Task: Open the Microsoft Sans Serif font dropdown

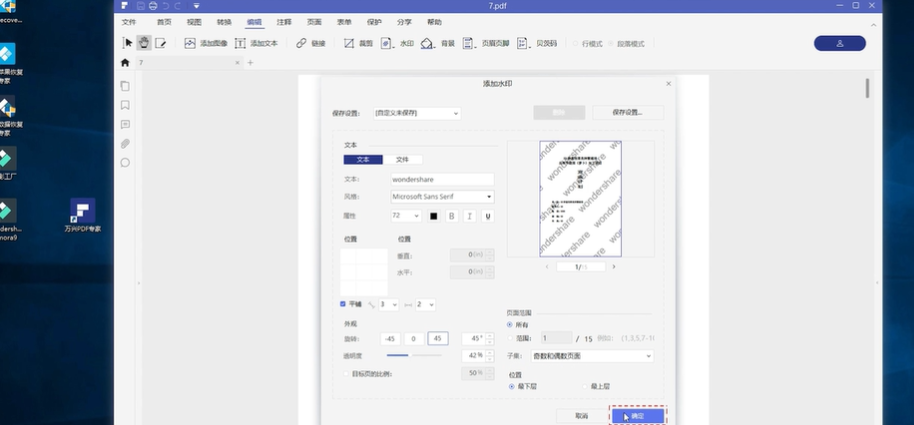Action: 442,197
